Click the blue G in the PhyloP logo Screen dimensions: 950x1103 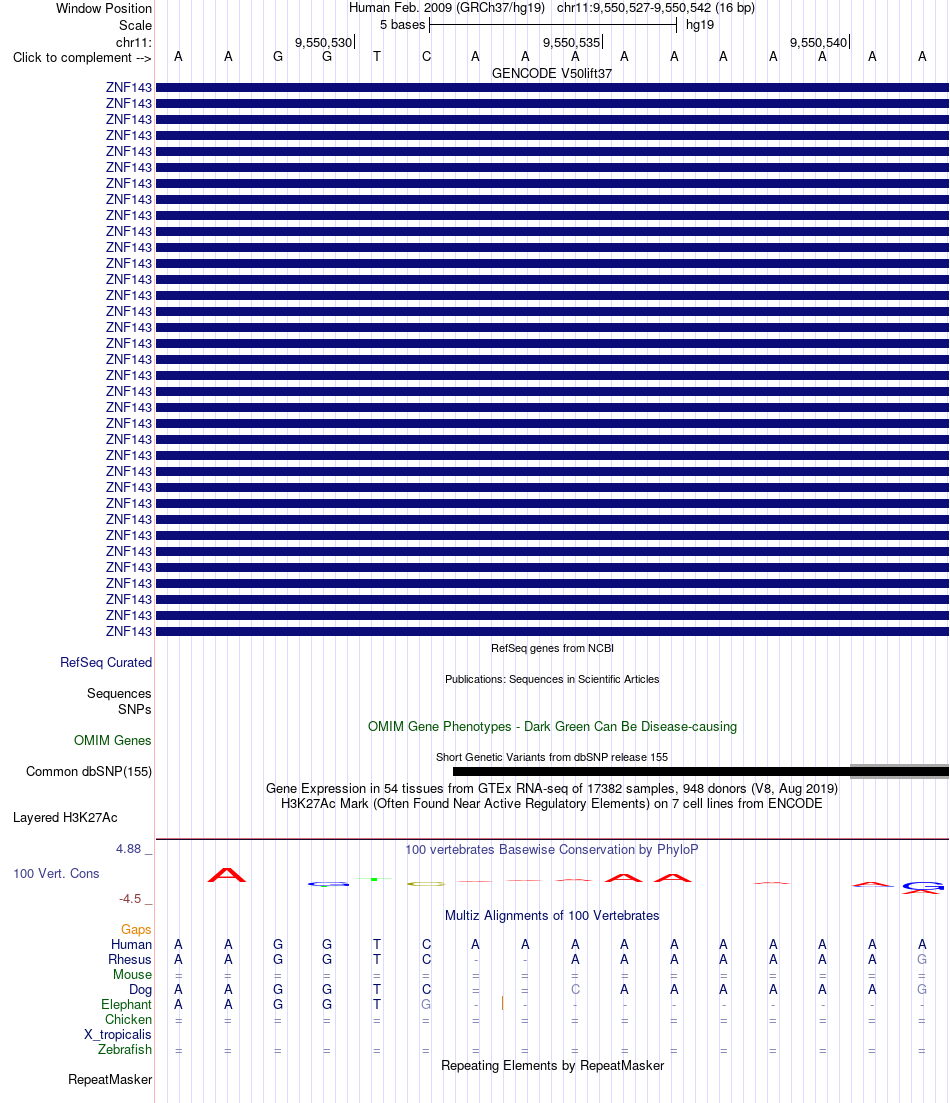[923, 886]
